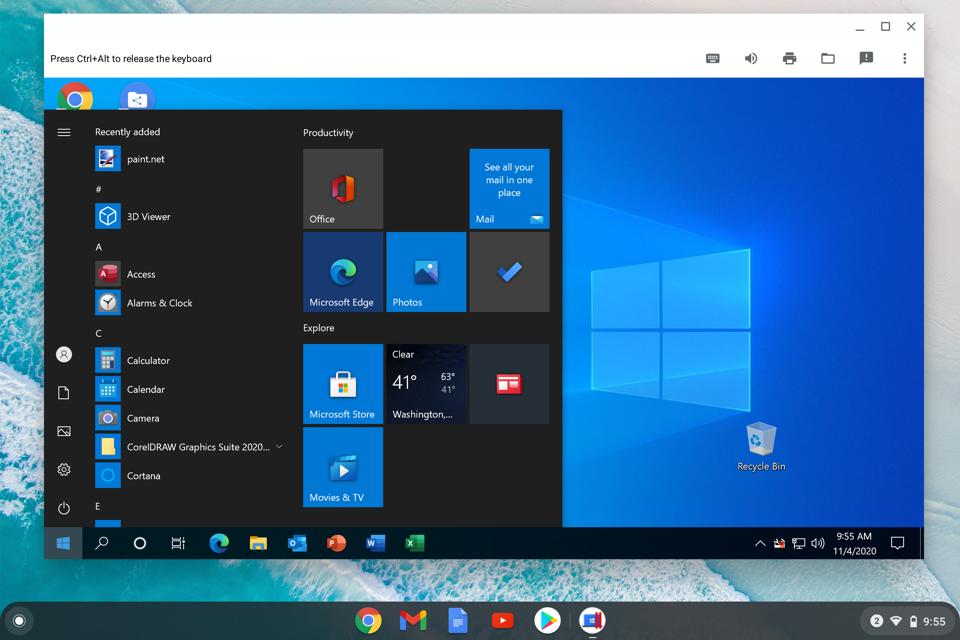The width and height of the screenshot is (960, 640).
Task: Open the Weather tile showing Washington
Action: click(x=426, y=384)
